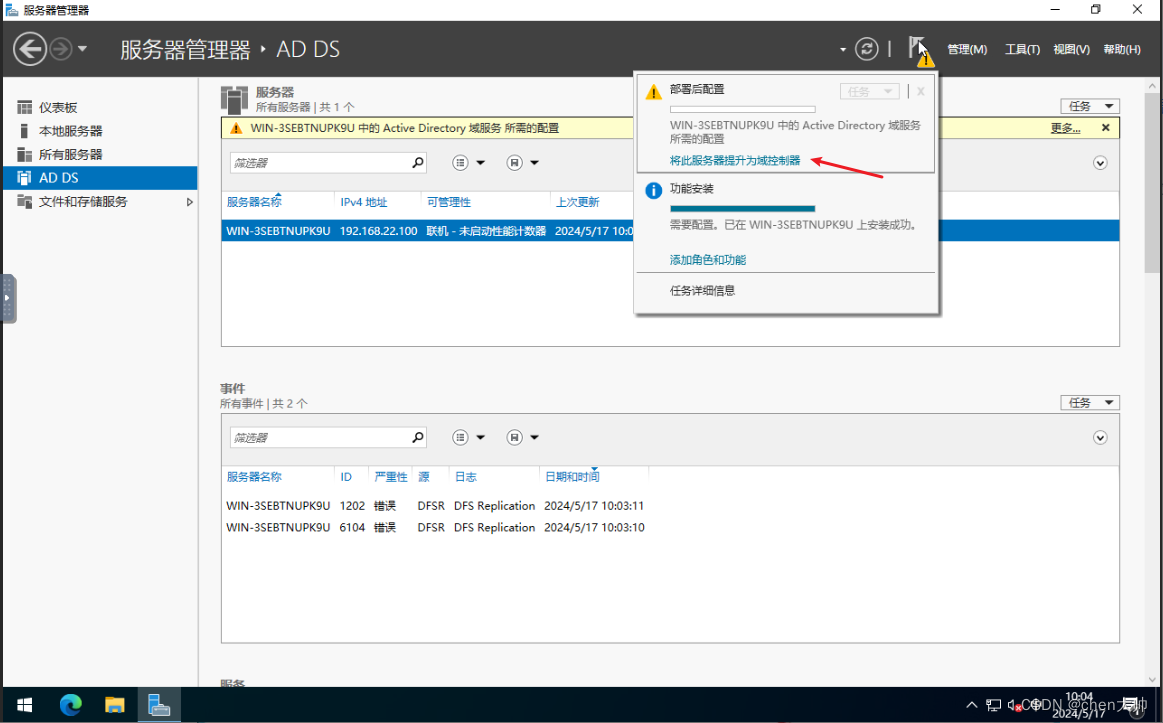
Task: Open the 管理(M) menu
Action: [x=967, y=50]
